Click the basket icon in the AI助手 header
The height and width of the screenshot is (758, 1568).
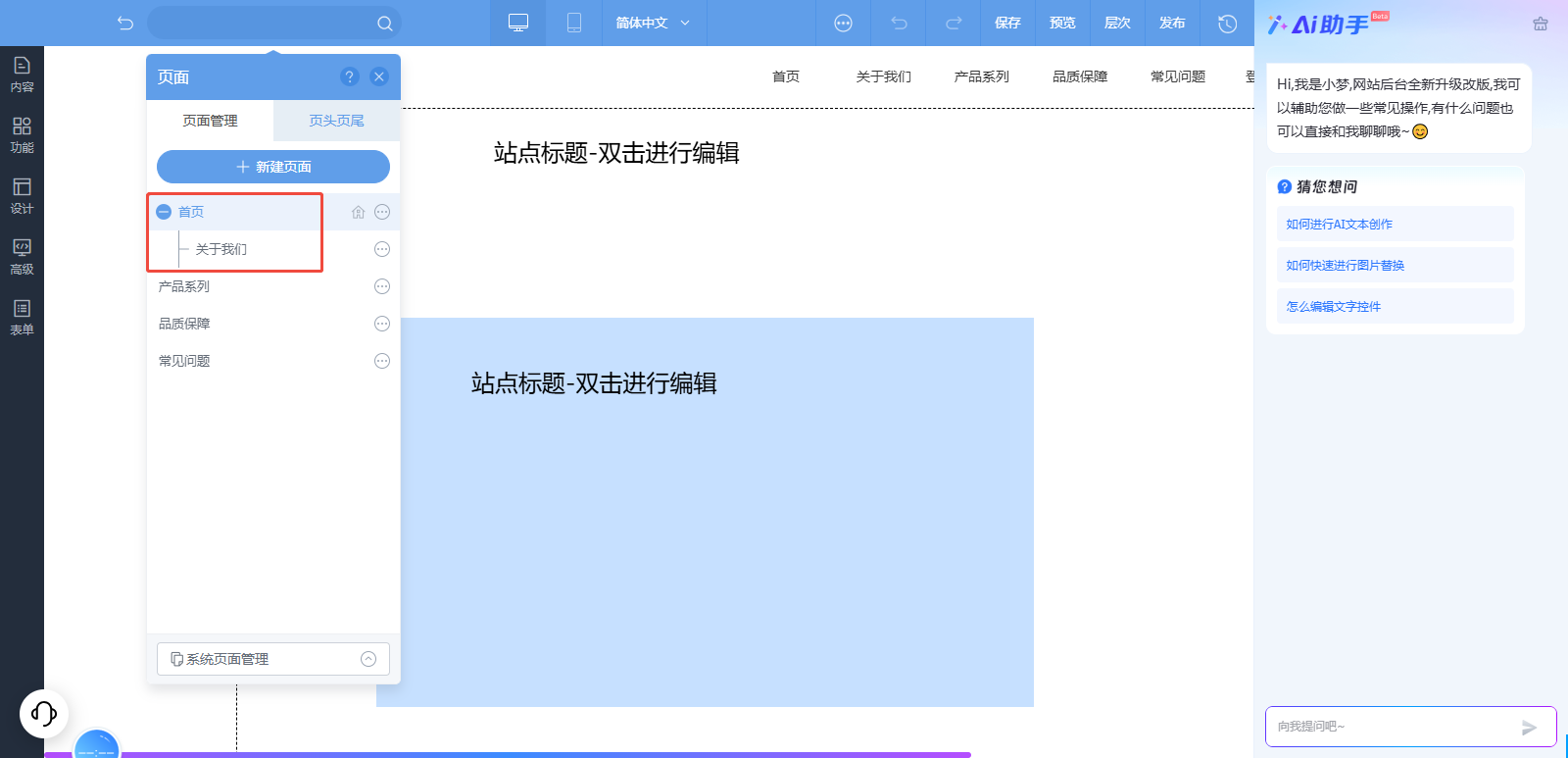pos(1541,24)
